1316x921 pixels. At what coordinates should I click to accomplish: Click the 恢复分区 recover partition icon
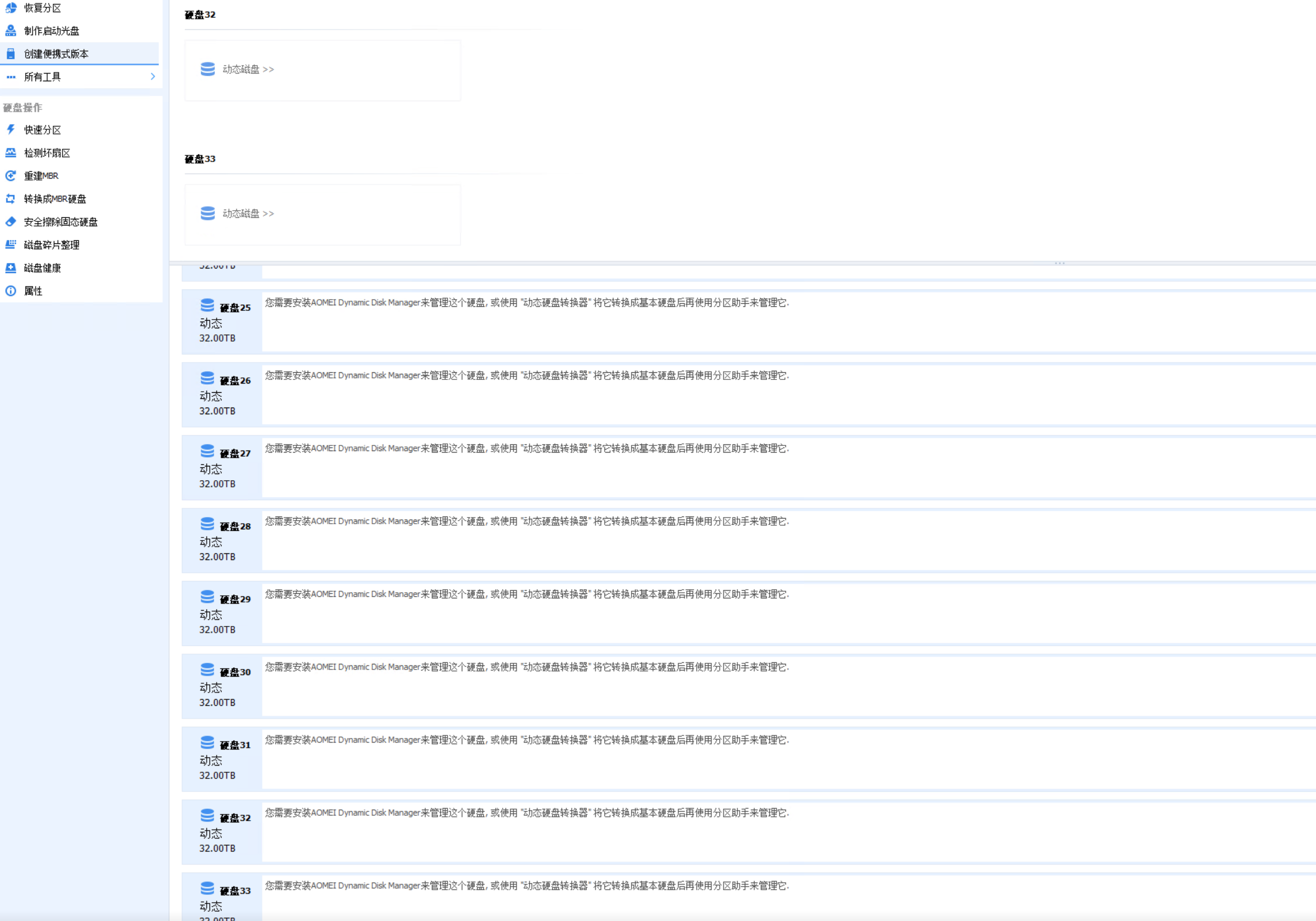point(11,8)
